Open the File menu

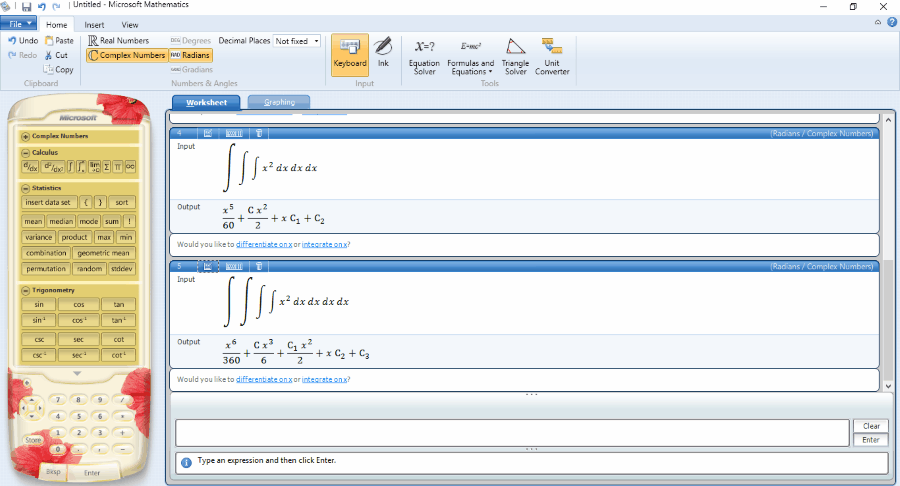click(18, 24)
